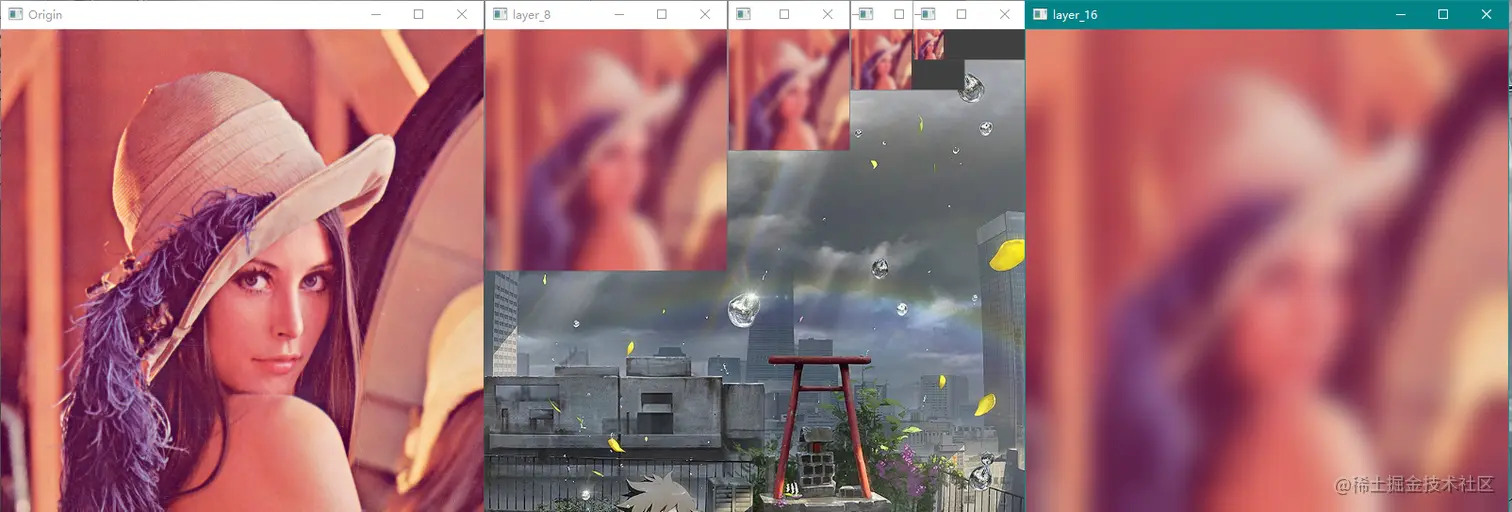Maximize the Origin window
Screen dimensions: 1512x512
[418, 15]
